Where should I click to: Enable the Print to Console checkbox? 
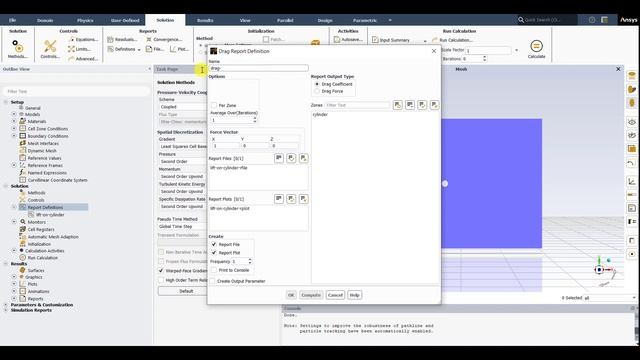214,270
